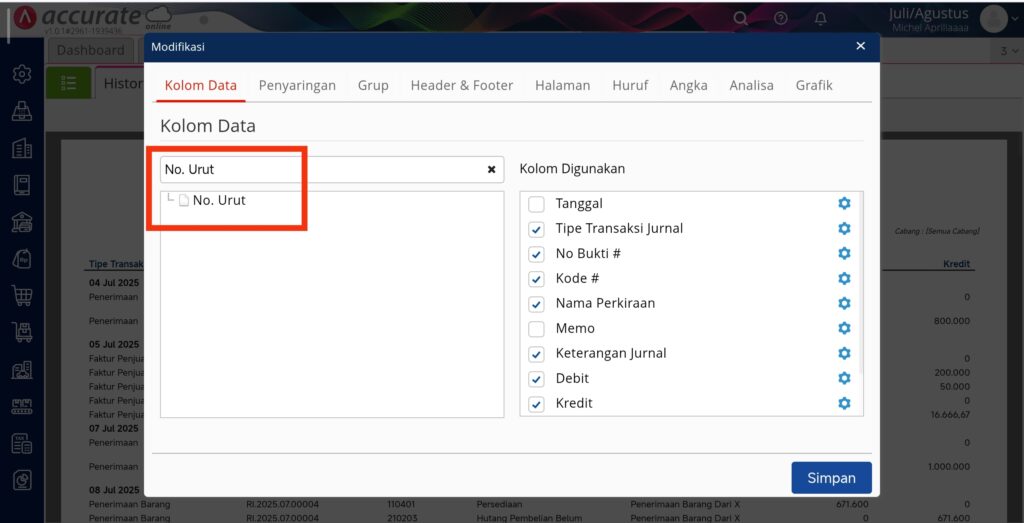Image resolution: width=1024 pixels, height=523 pixels.
Task: Click the user profile avatar
Action: pyautogui.click(x=994, y=18)
